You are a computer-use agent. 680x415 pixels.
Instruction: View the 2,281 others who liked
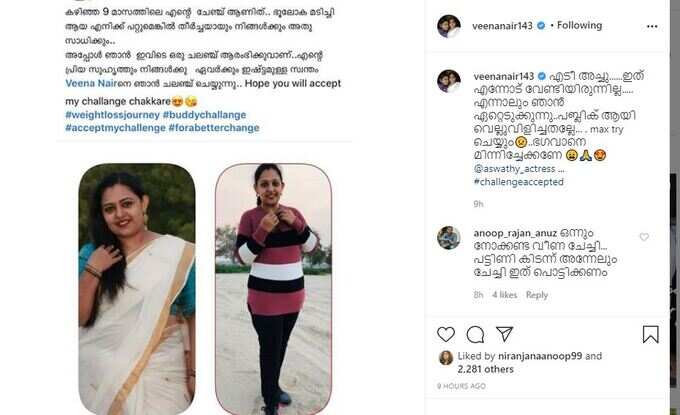tap(485, 369)
